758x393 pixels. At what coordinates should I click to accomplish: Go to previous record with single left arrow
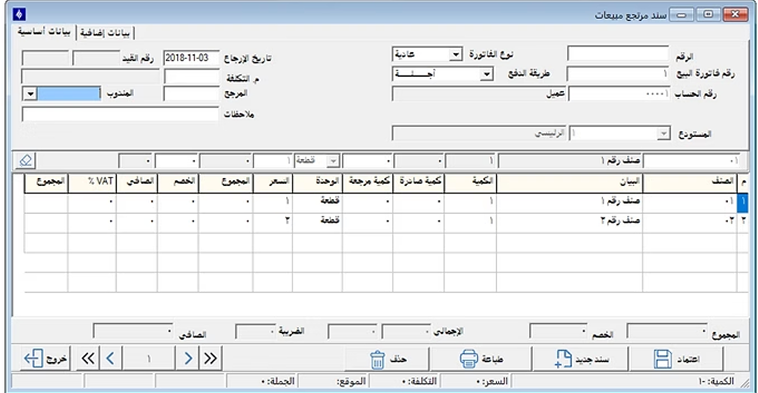coord(111,358)
